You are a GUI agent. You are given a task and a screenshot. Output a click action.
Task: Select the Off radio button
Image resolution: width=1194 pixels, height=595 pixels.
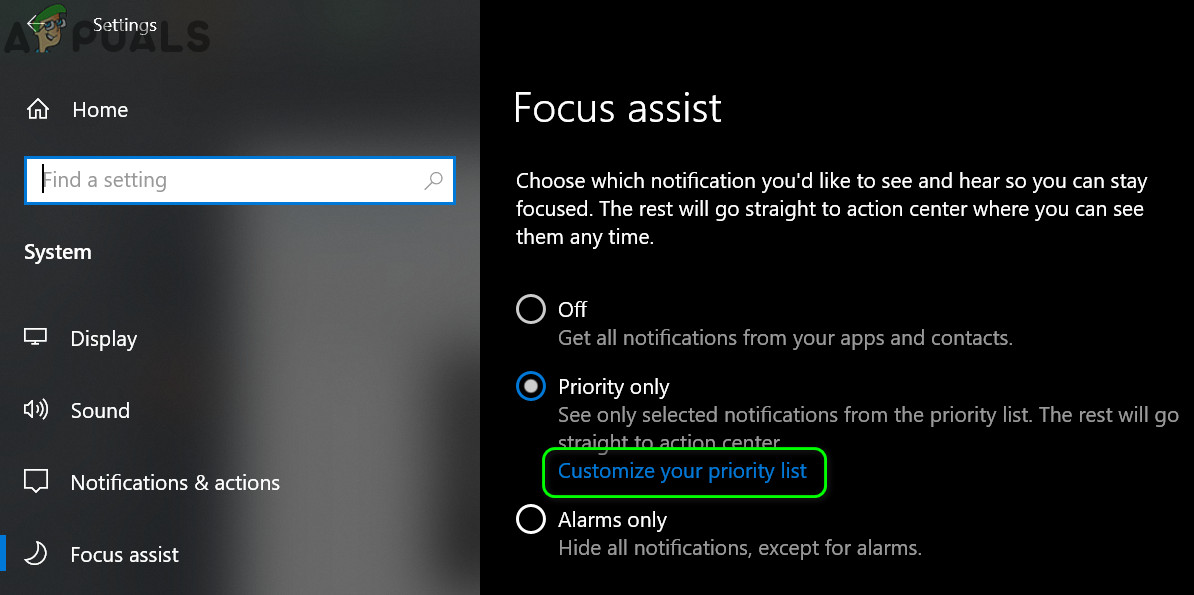tap(531, 309)
